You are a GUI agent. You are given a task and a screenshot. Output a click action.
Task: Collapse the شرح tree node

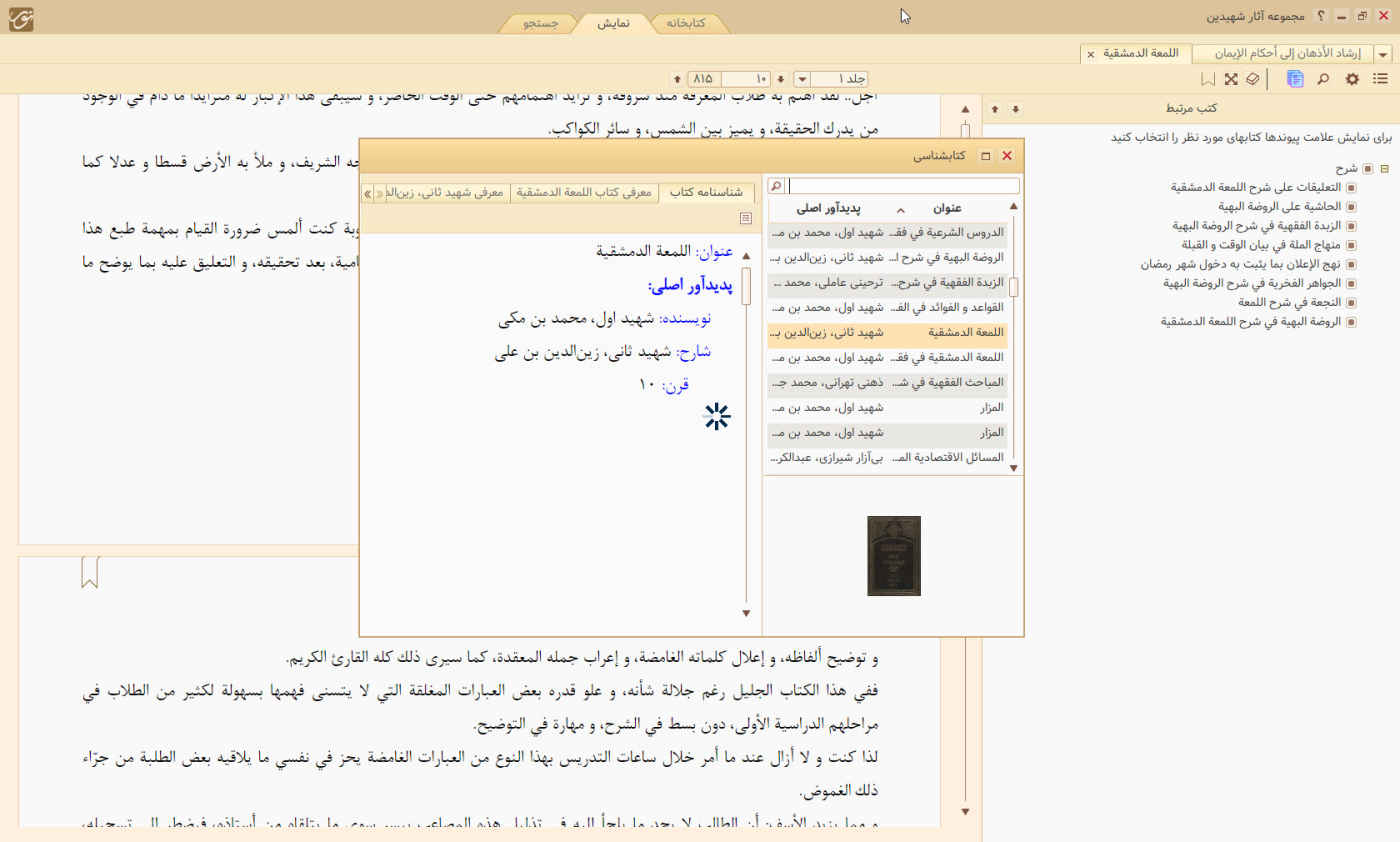pyautogui.click(x=1385, y=168)
